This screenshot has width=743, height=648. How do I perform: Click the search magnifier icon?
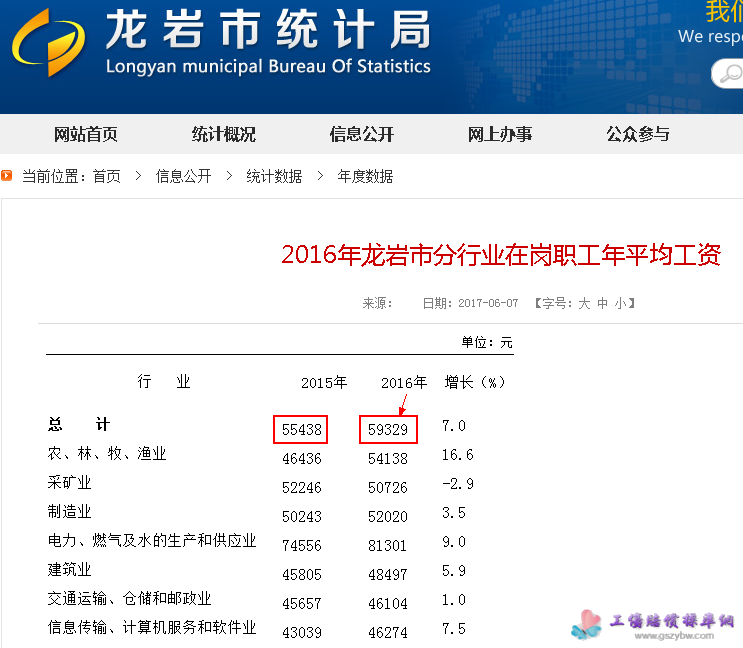tap(731, 74)
